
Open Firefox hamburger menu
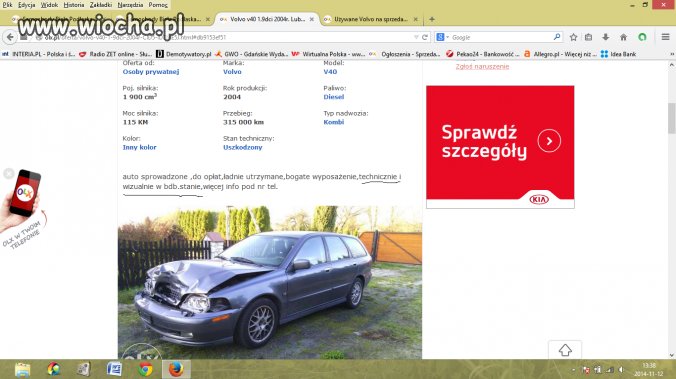click(665, 37)
